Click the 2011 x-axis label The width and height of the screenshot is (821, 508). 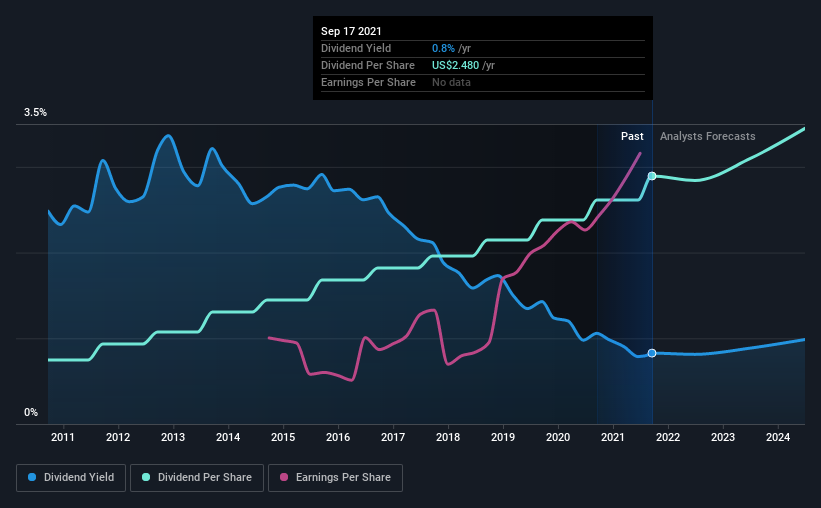(63, 437)
